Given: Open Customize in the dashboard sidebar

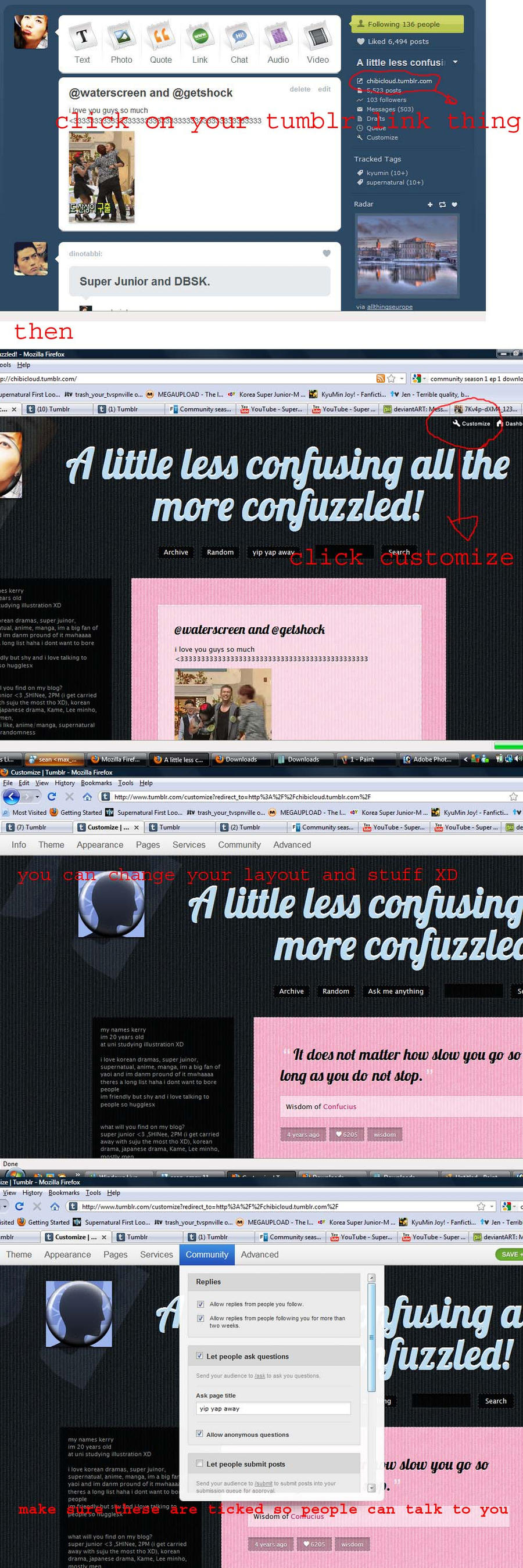Looking at the screenshot, I should click(382, 138).
